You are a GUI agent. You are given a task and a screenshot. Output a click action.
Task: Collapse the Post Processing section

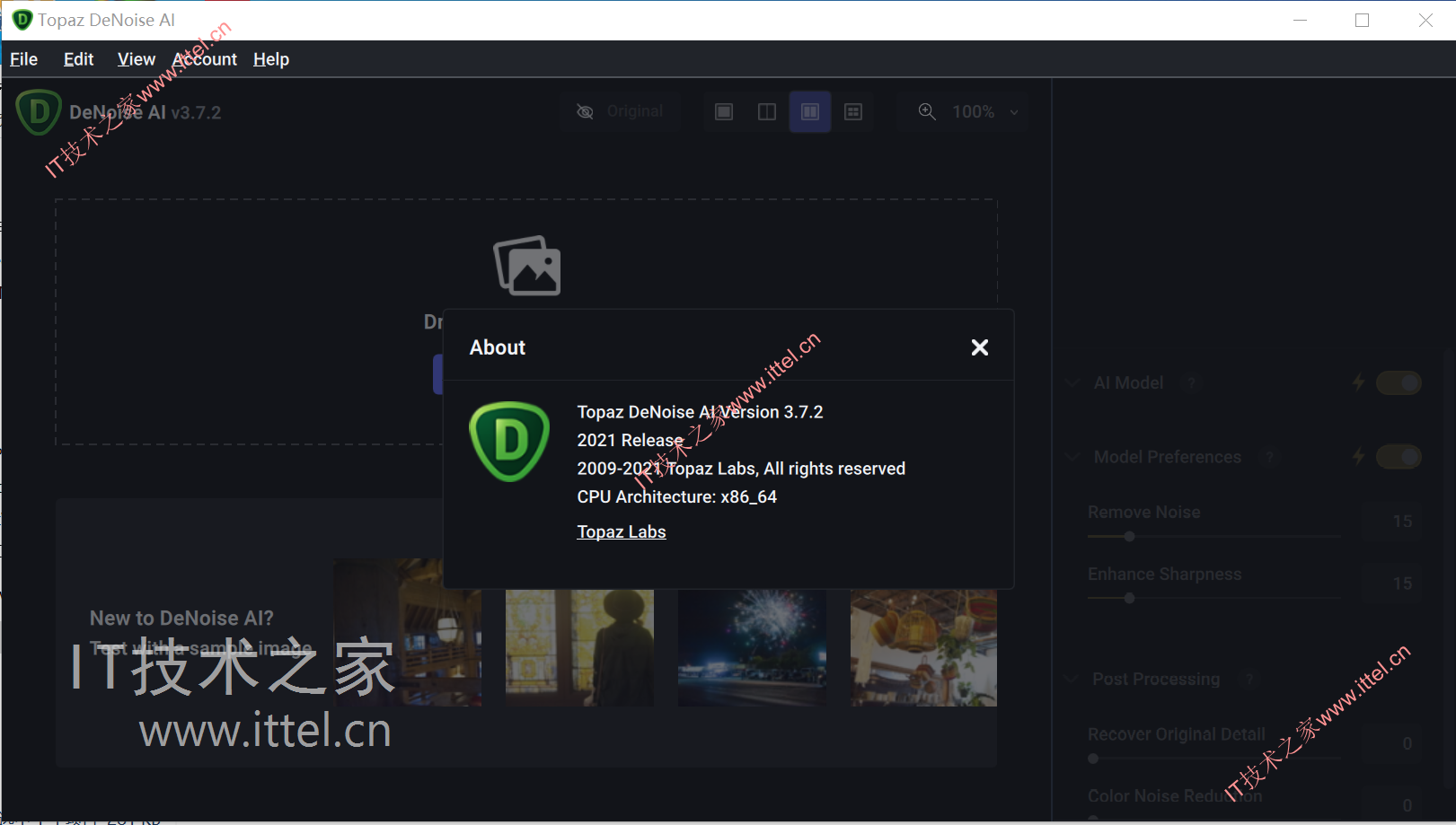tap(1072, 679)
